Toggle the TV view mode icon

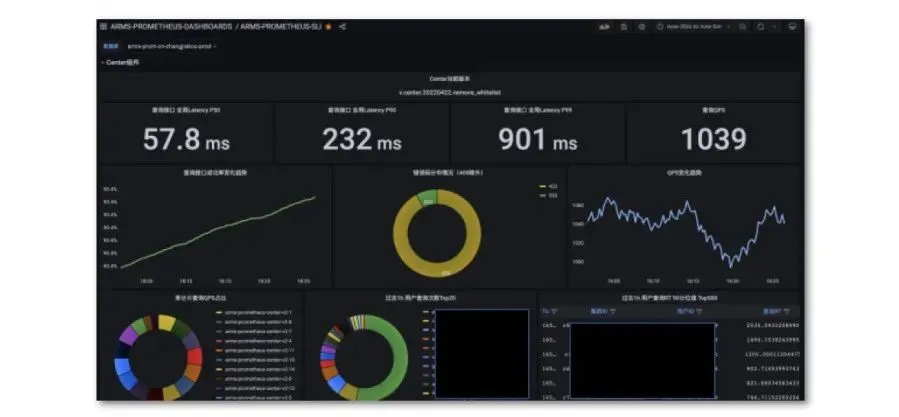click(792, 27)
